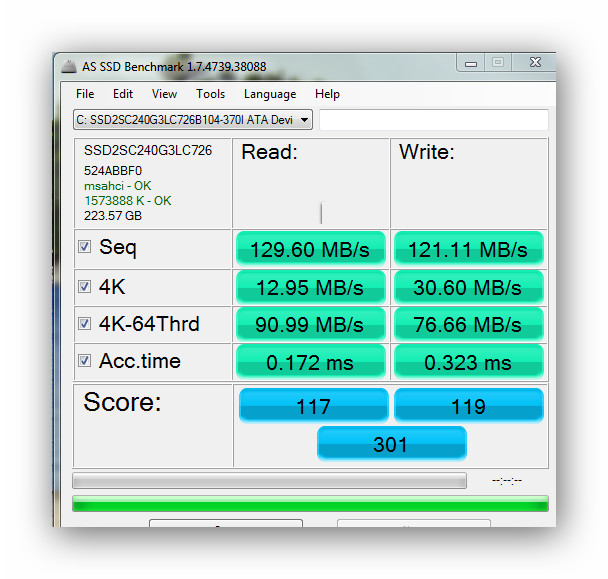Image resolution: width=608 pixels, height=579 pixels.
Task: Click the AS SSD Benchmark title bar icon
Action: (x=69, y=67)
